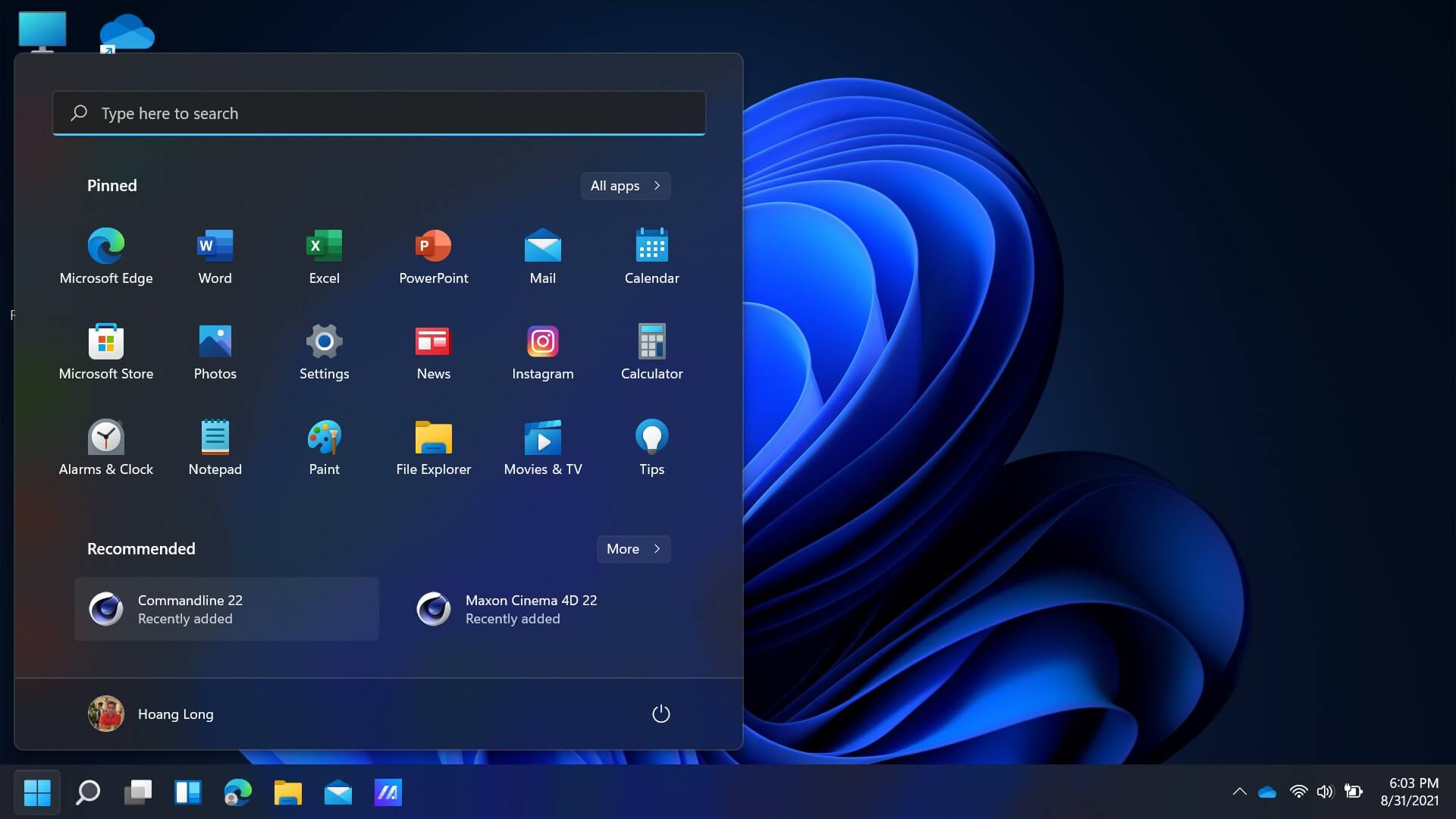Open Excel in the pinned section
1456x819 pixels.
[325, 256]
